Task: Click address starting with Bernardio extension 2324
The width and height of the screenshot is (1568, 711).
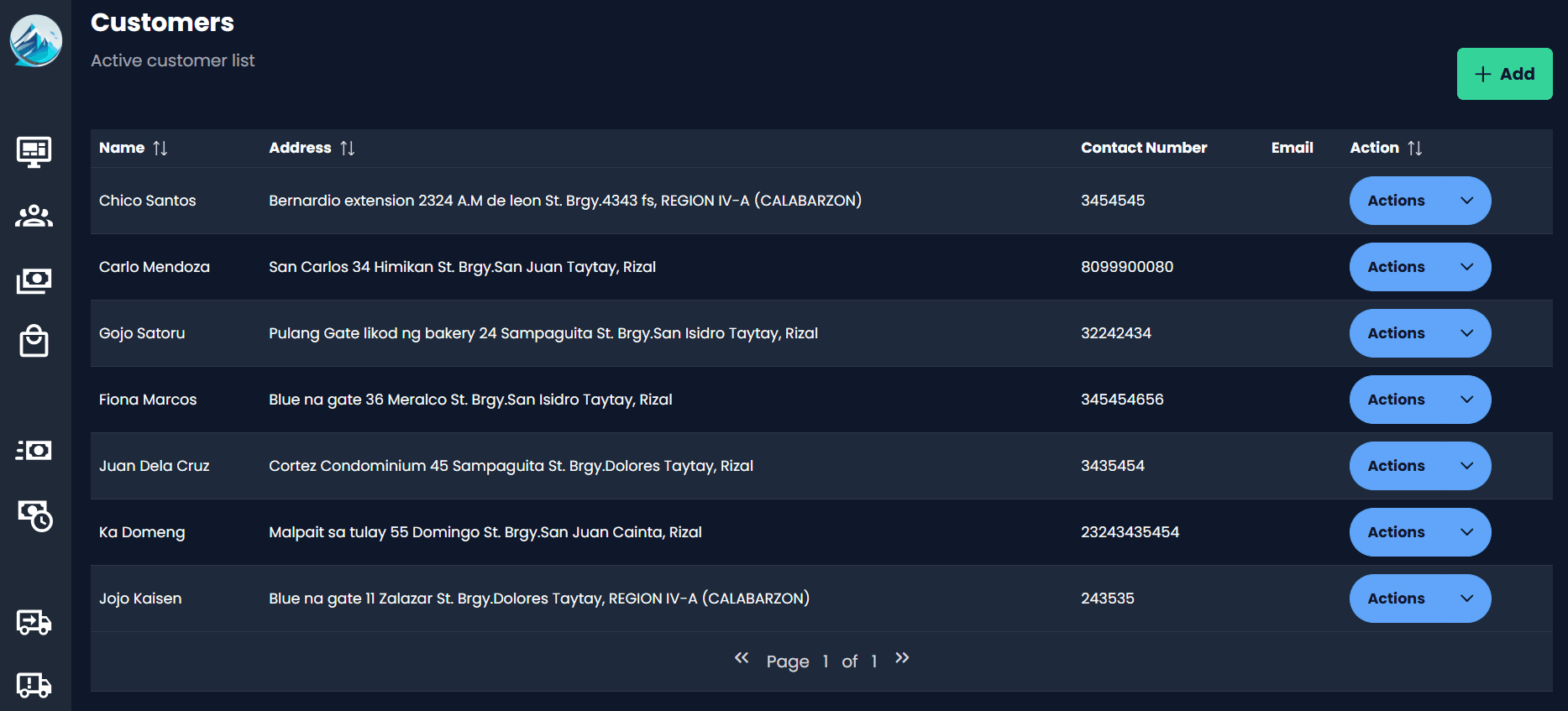Action: tap(565, 201)
